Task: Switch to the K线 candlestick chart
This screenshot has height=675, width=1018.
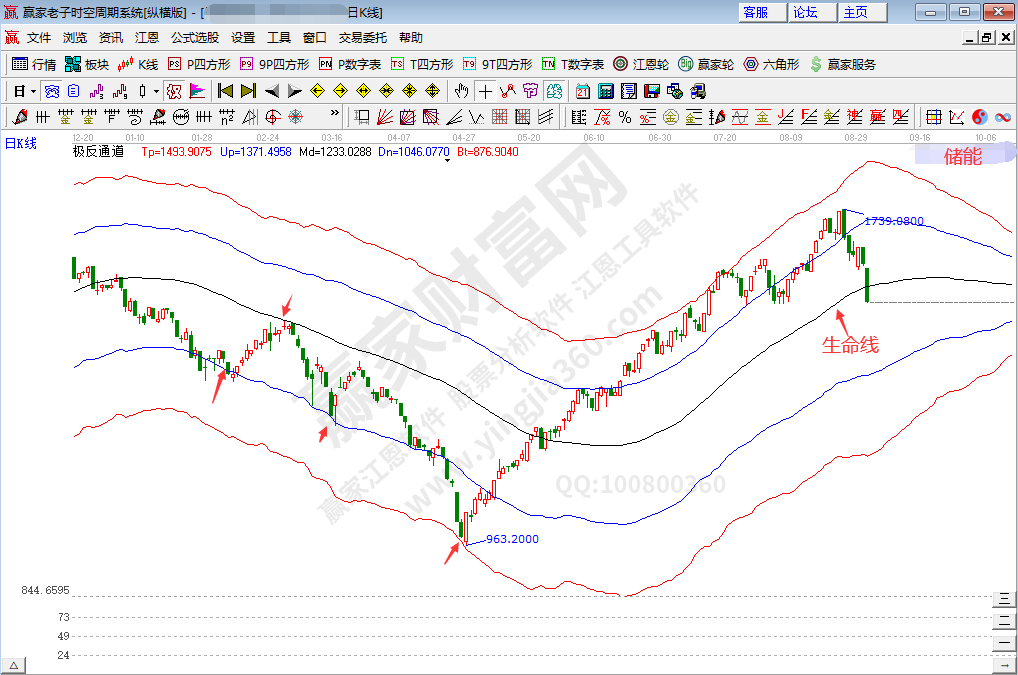Action: (x=138, y=64)
